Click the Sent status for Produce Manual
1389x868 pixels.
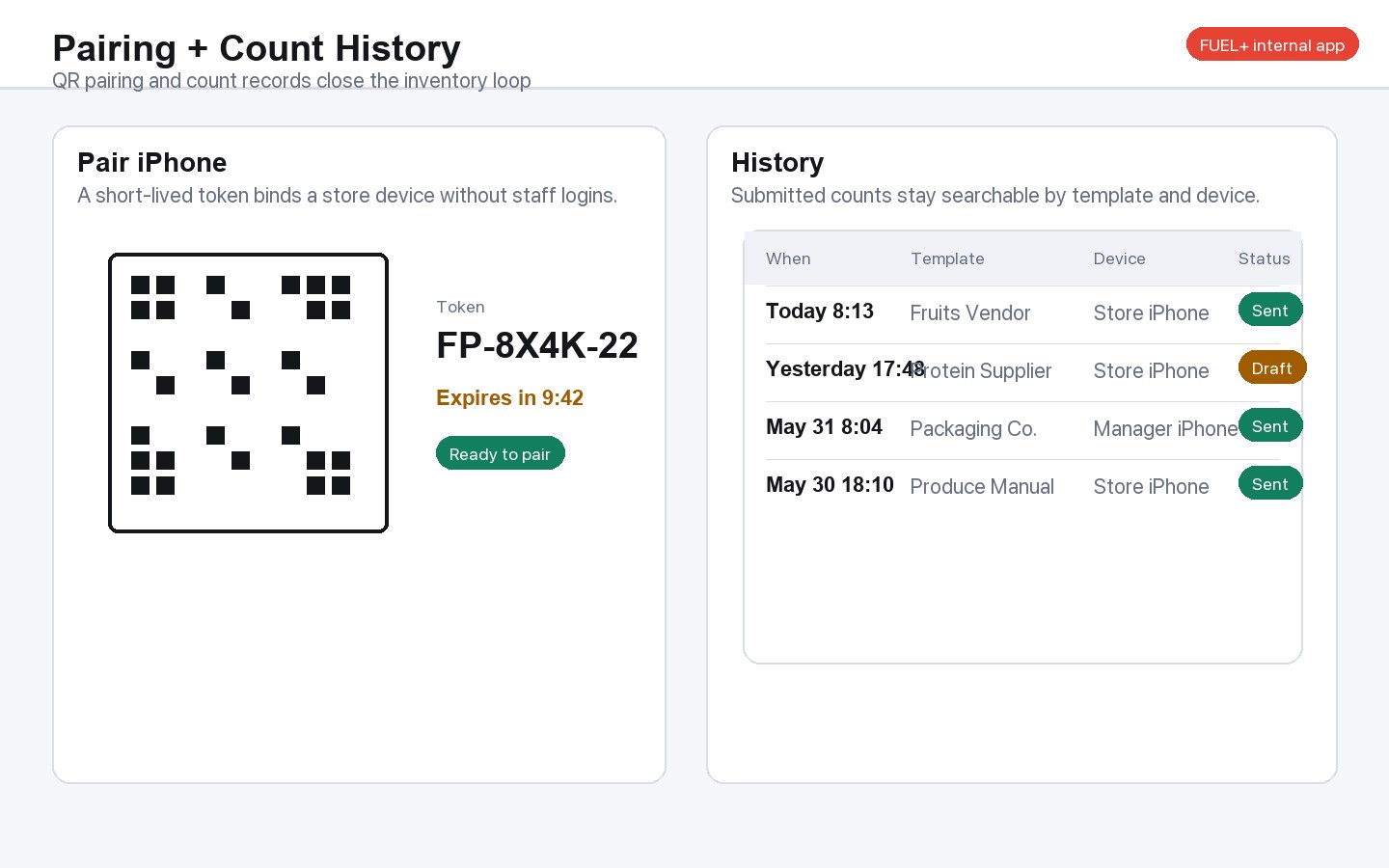pos(1270,483)
